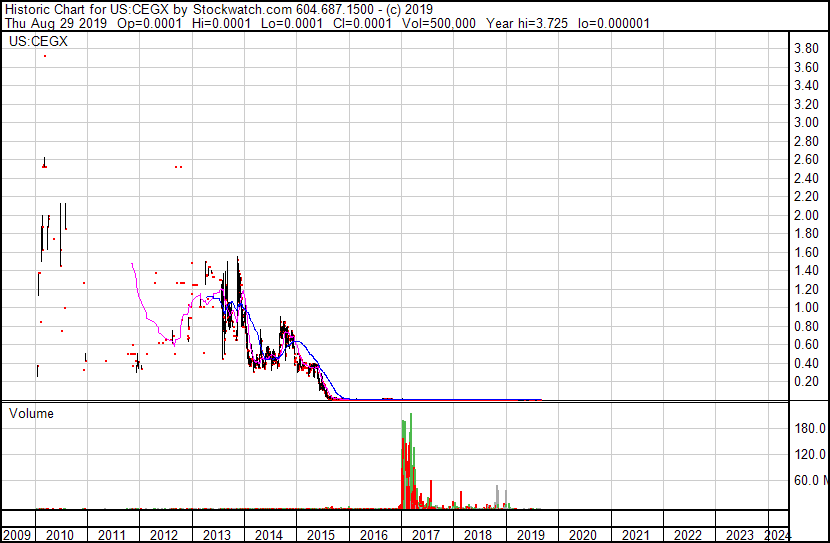Click the 'lo=0.000001' yearly low value
Viewport: 830px width, 543px height.
tap(614, 23)
